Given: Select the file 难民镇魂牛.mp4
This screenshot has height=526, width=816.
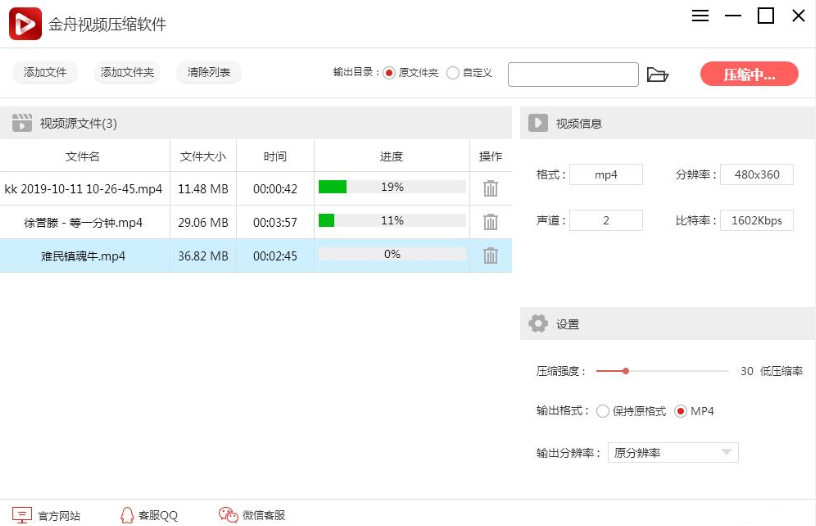Looking at the screenshot, I should pos(83,256).
